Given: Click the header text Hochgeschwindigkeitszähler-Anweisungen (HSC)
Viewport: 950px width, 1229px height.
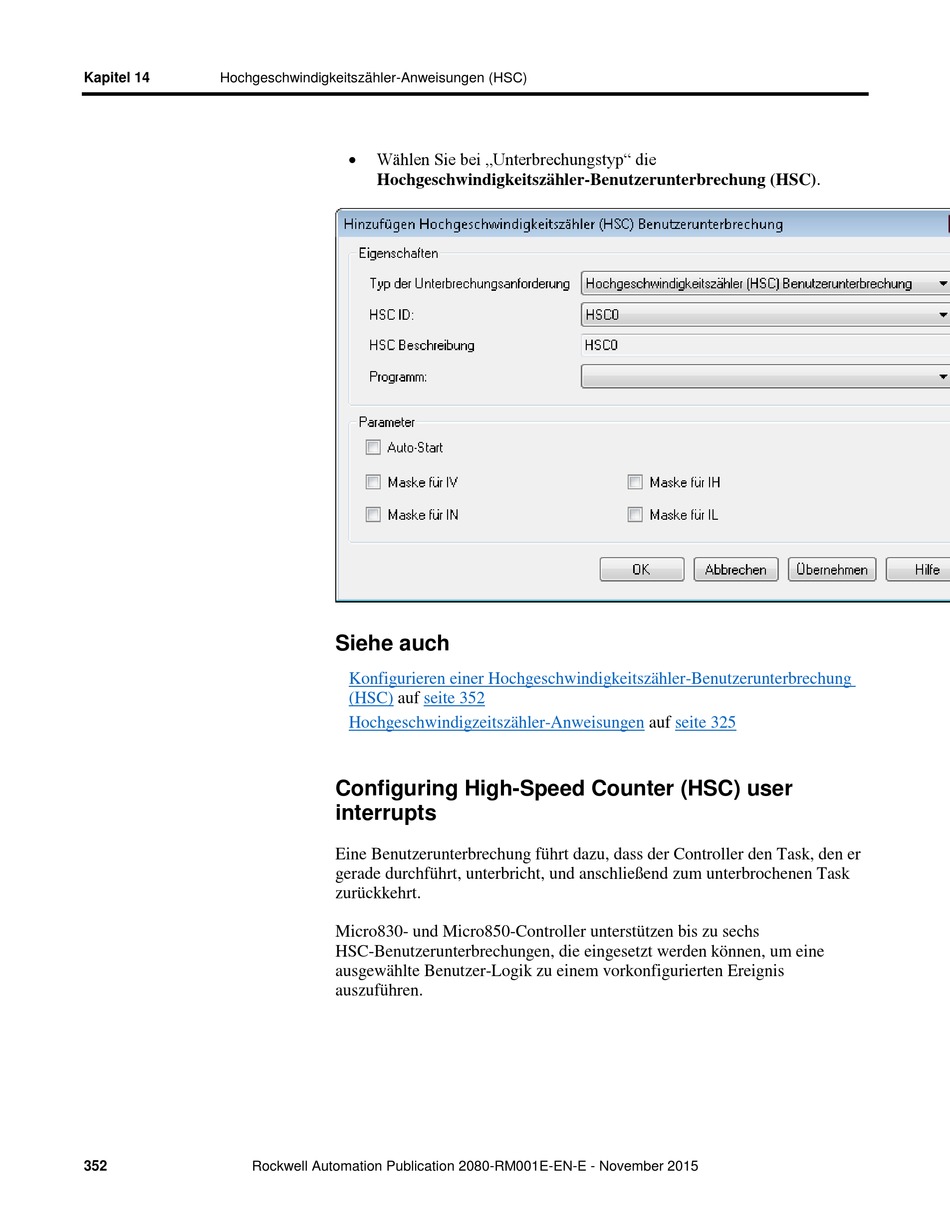Looking at the screenshot, I should click(373, 77).
